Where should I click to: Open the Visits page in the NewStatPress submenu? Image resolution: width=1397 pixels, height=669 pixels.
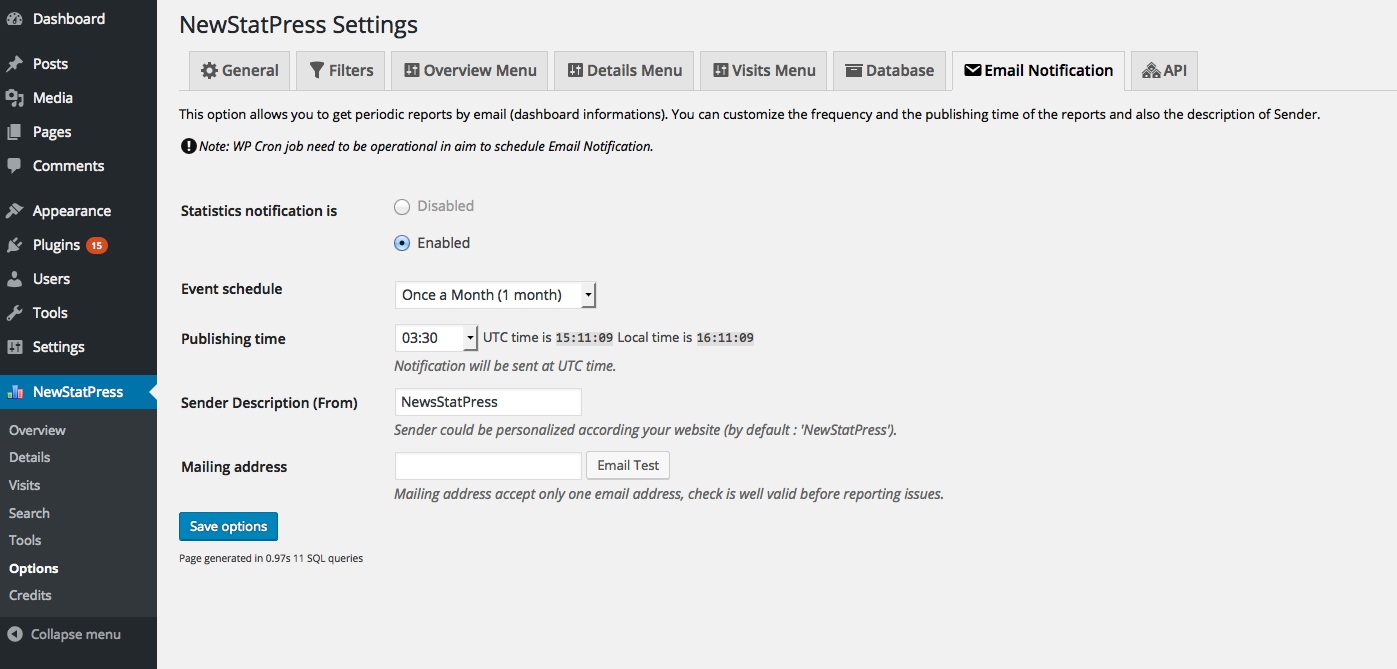pyautogui.click(x=25, y=485)
